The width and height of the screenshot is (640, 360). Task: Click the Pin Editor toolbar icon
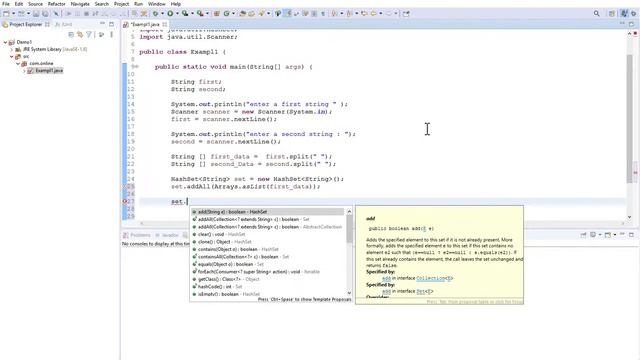click(406, 13)
